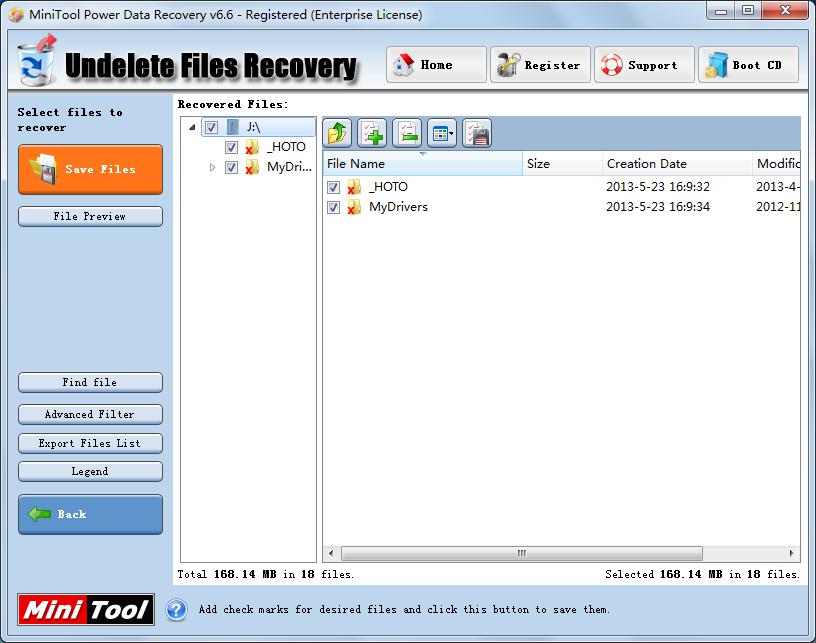
Task: Open the Advanced Filter
Action: click(x=91, y=415)
